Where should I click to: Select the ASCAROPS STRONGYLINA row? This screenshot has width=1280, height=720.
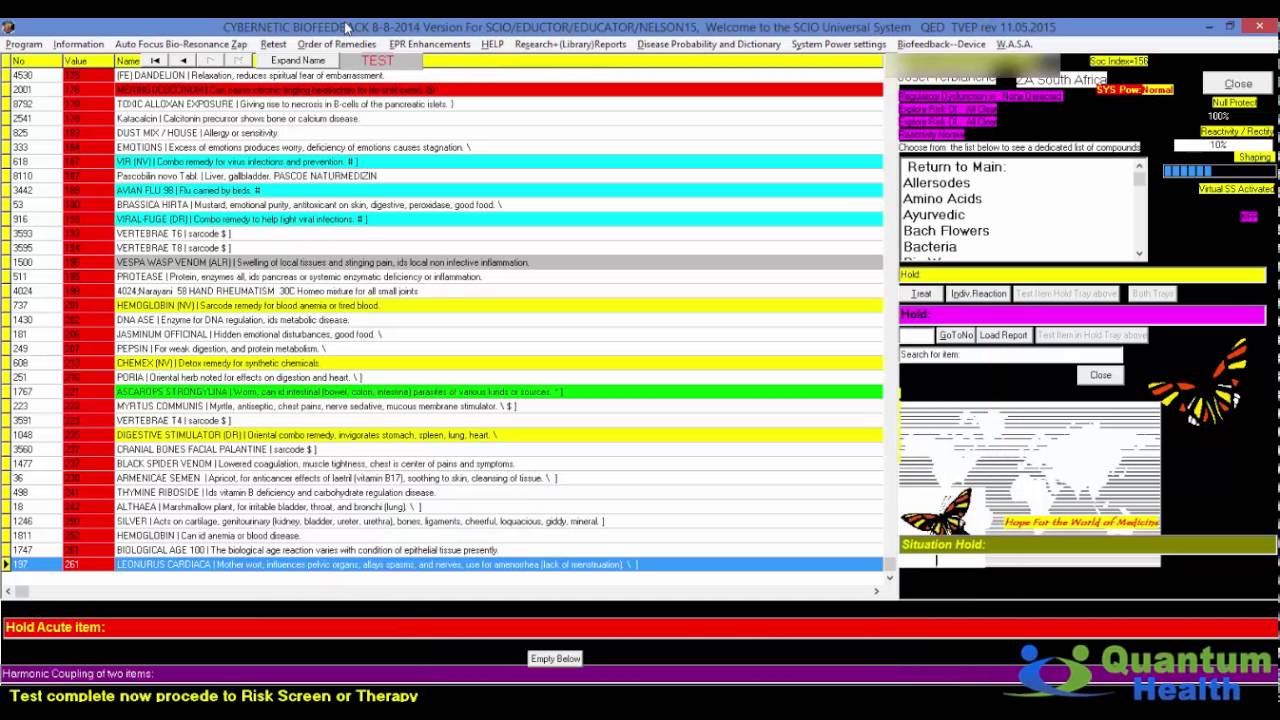coord(442,392)
